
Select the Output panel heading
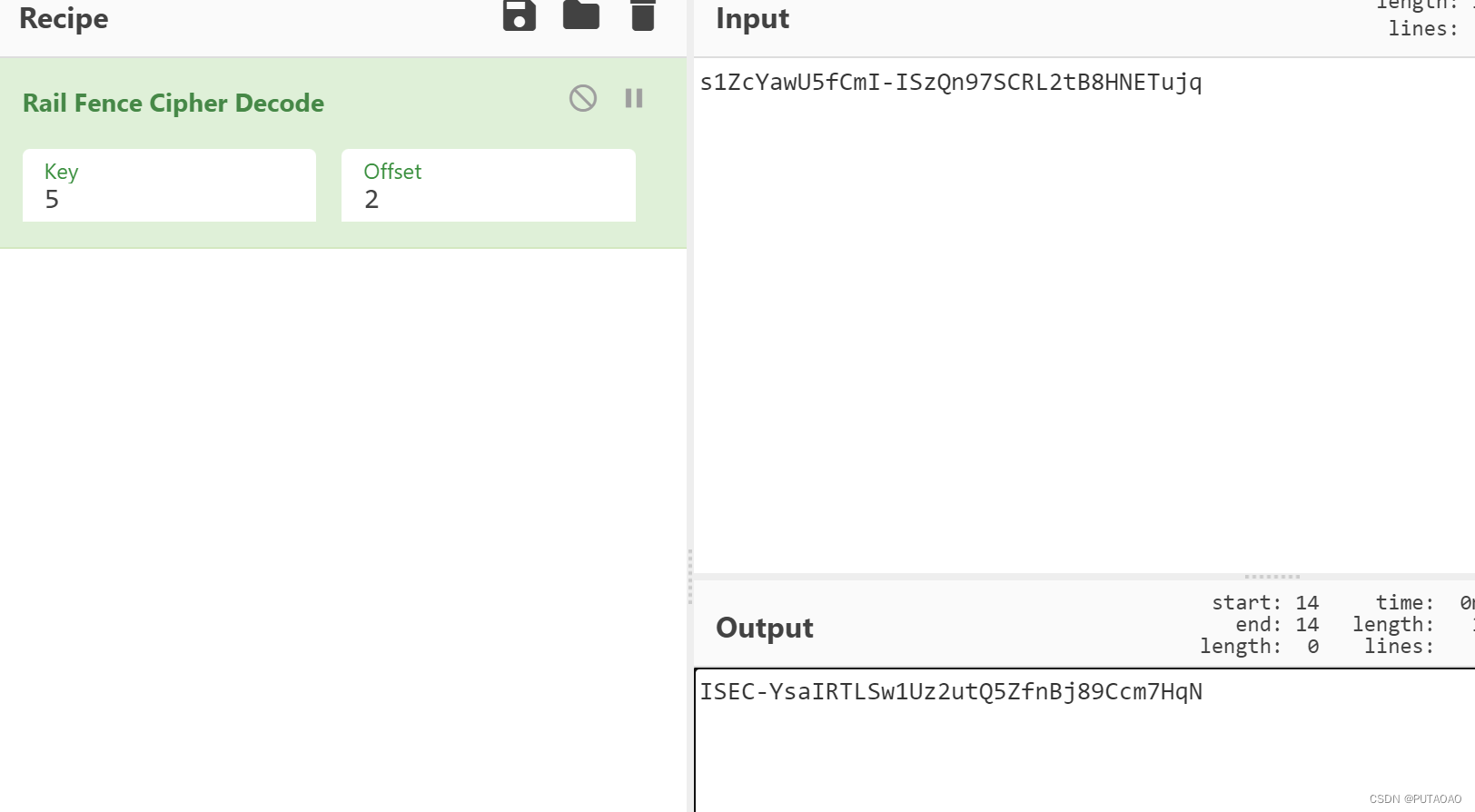point(765,628)
